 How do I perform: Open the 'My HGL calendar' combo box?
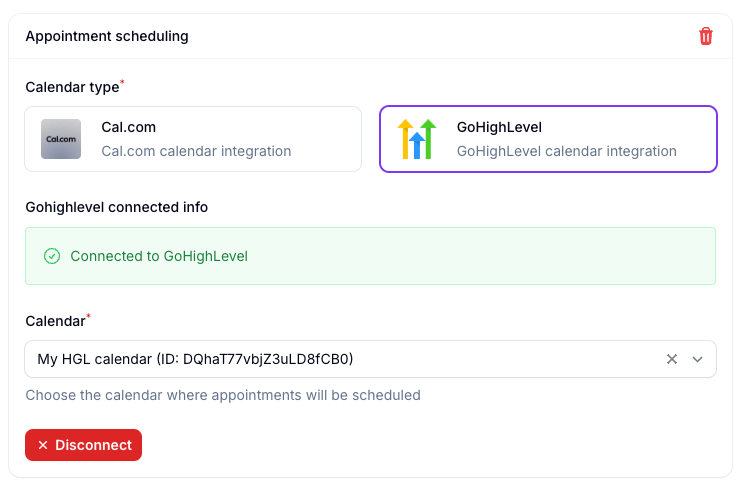(370, 359)
